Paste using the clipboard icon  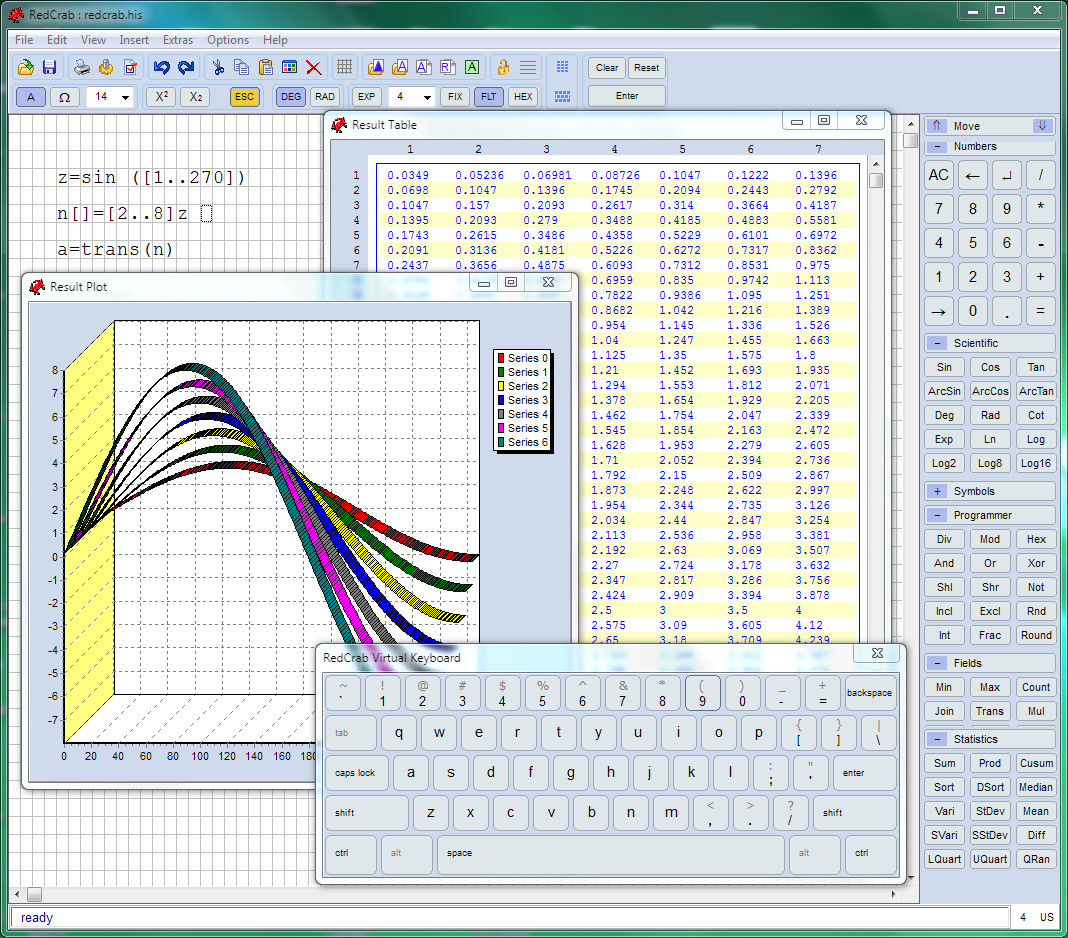[x=266, y=67]
